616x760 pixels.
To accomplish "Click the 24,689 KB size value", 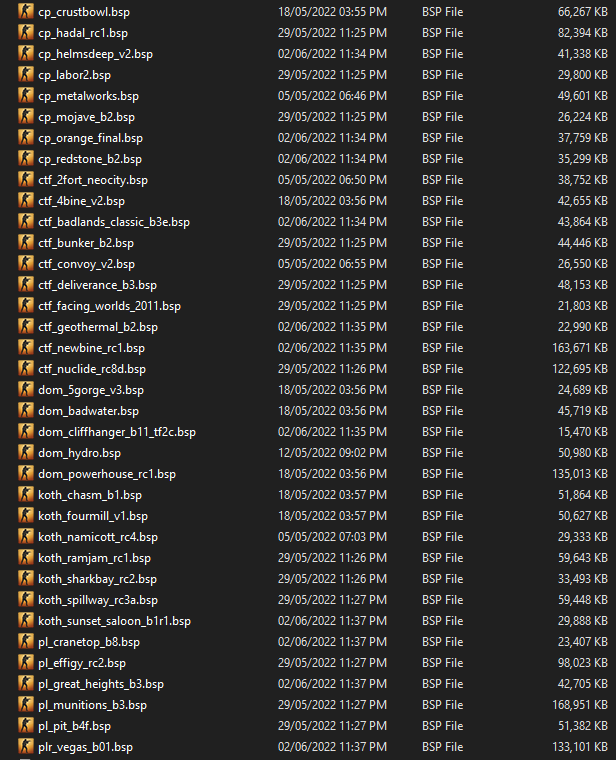I will point(583,390).
